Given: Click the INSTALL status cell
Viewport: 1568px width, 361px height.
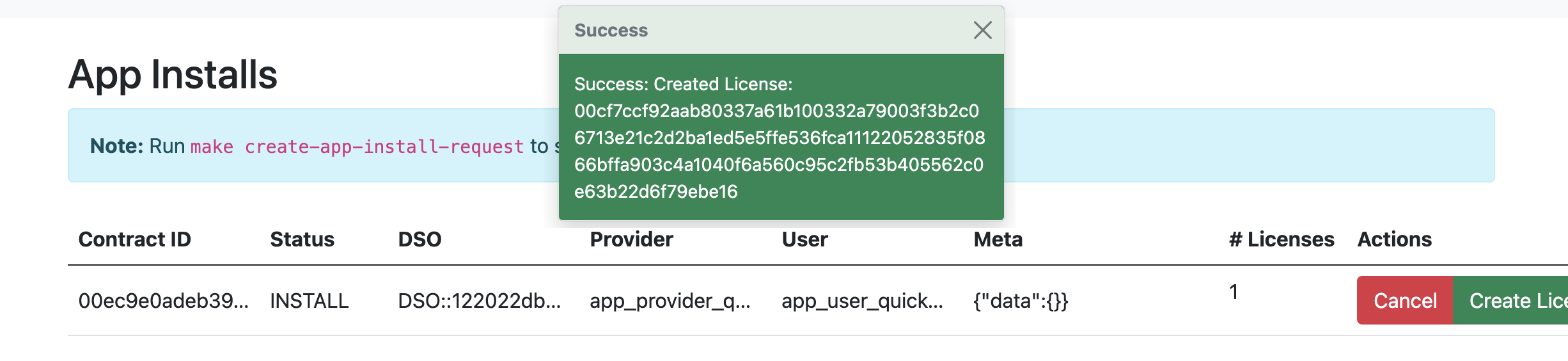Looking at the screenshot, I should point(309,301).
